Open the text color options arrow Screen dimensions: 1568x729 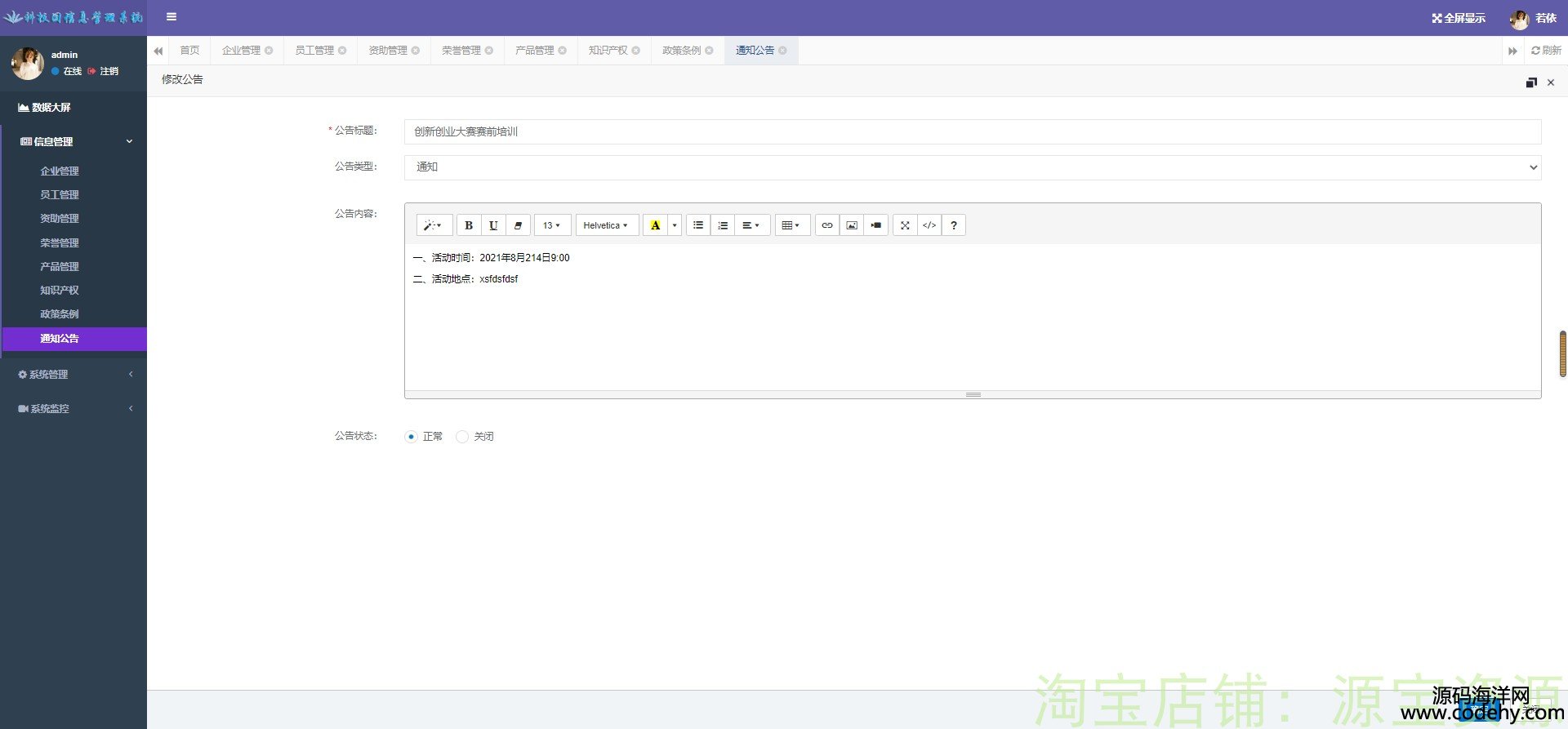pyautogui.click(x=675, y=225)
